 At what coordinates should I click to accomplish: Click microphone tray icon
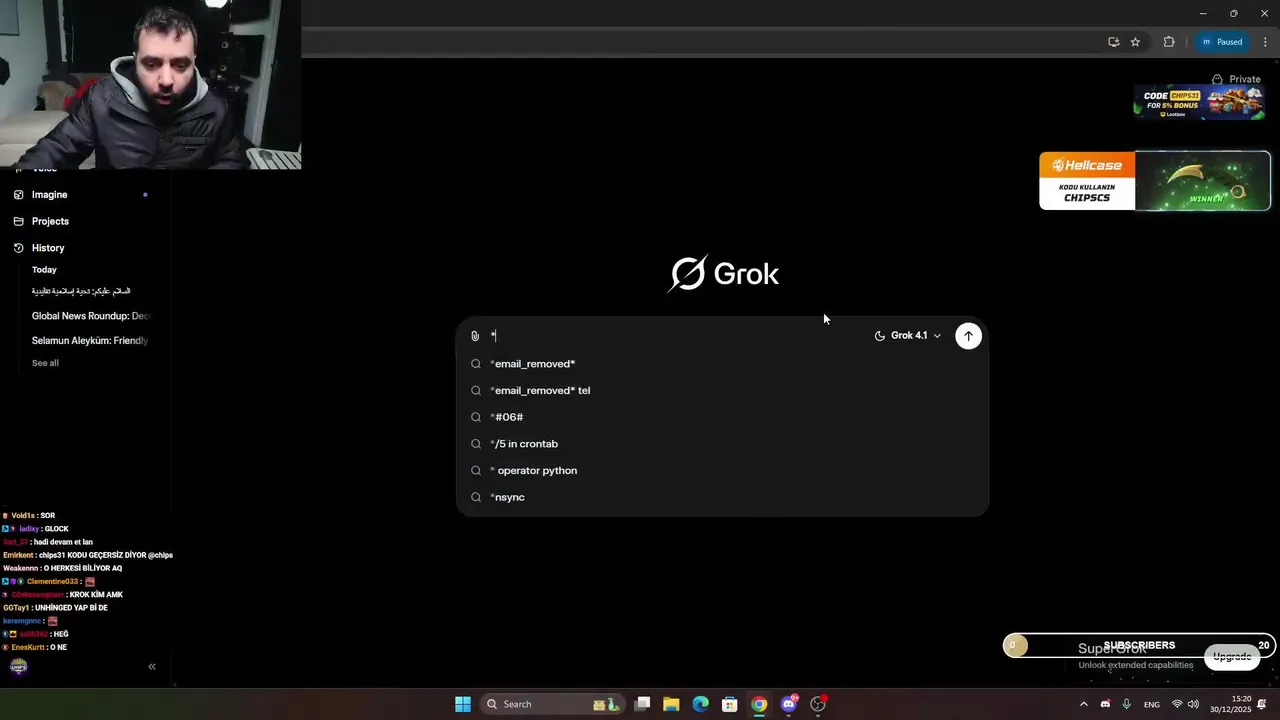(1127, 704)
